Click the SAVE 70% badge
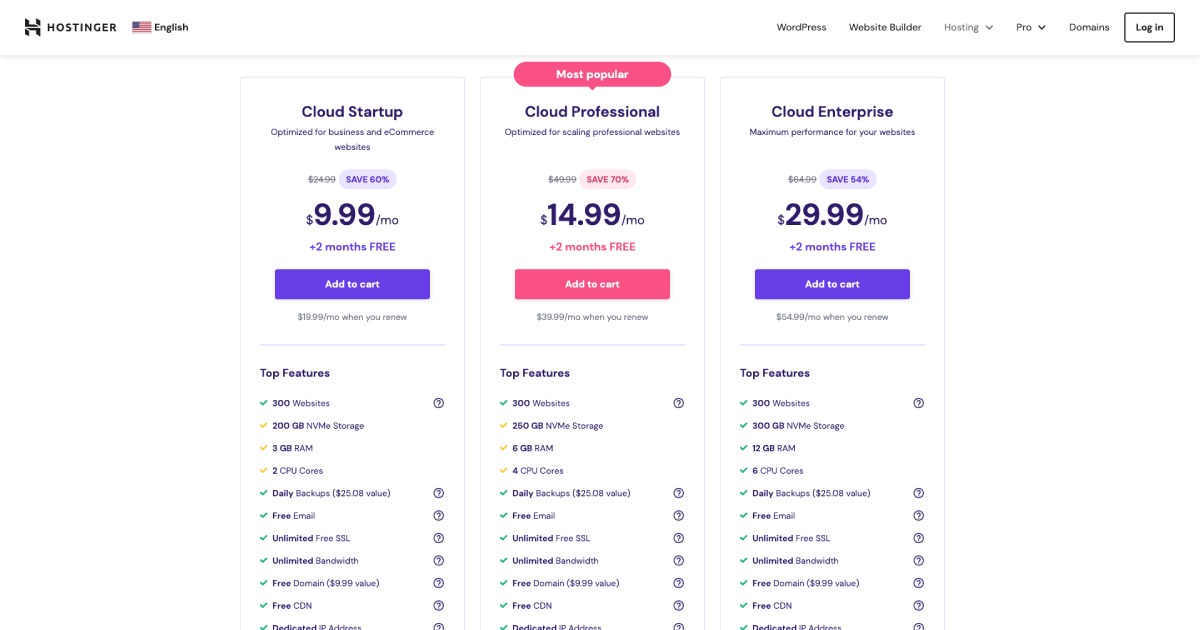 click(x=608, y=179)
